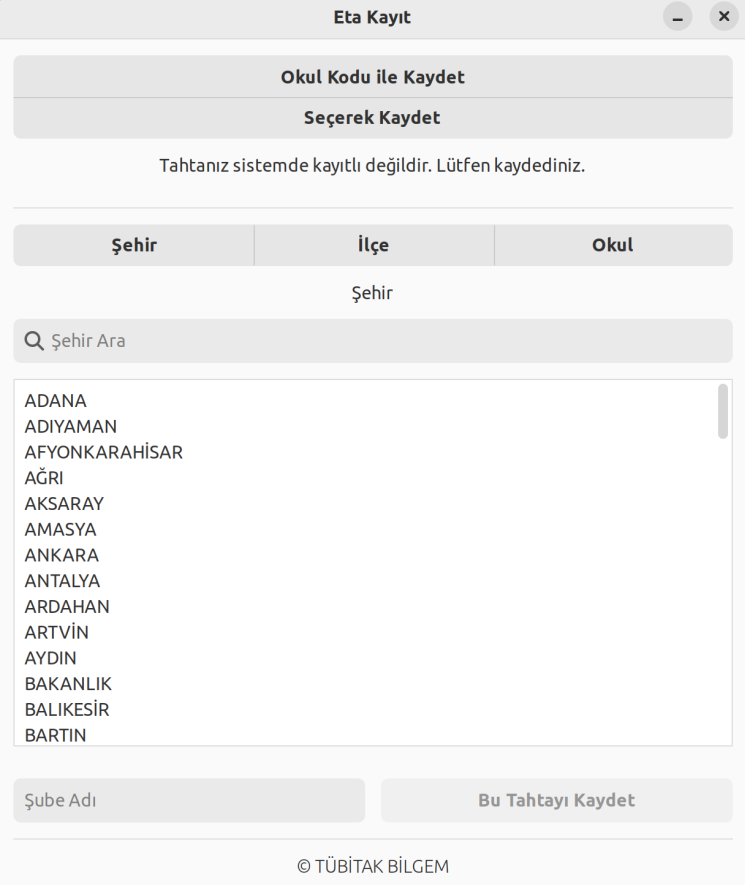Select ADANA from the city list
Screen dimensions: 745x885
(x=56, y=401)
